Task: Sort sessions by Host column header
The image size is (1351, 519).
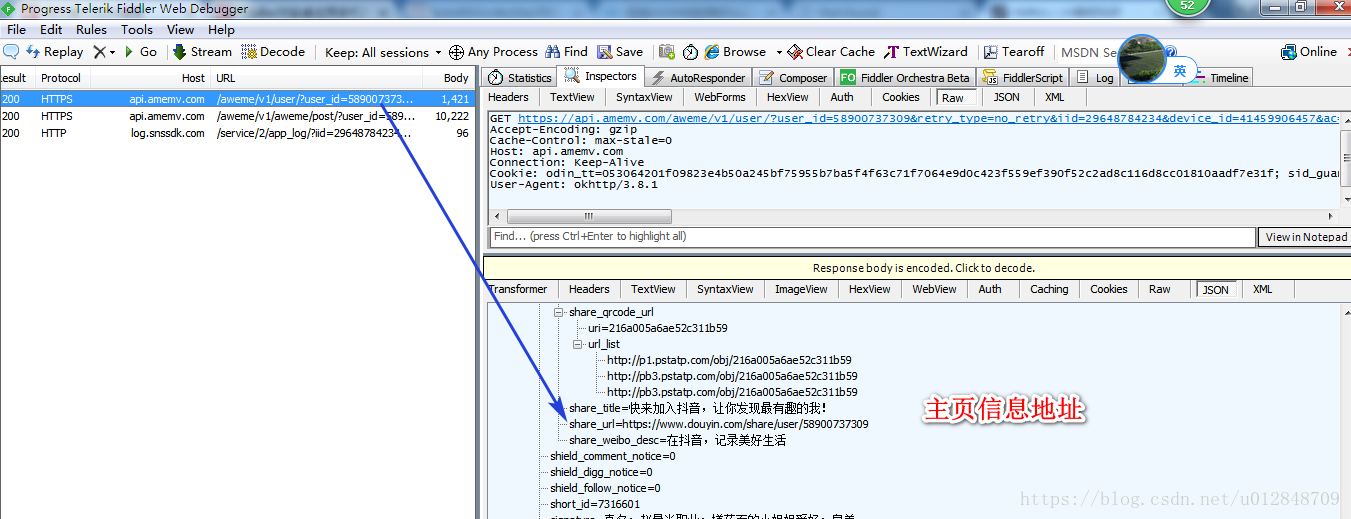Action: (x=150, y=78)
